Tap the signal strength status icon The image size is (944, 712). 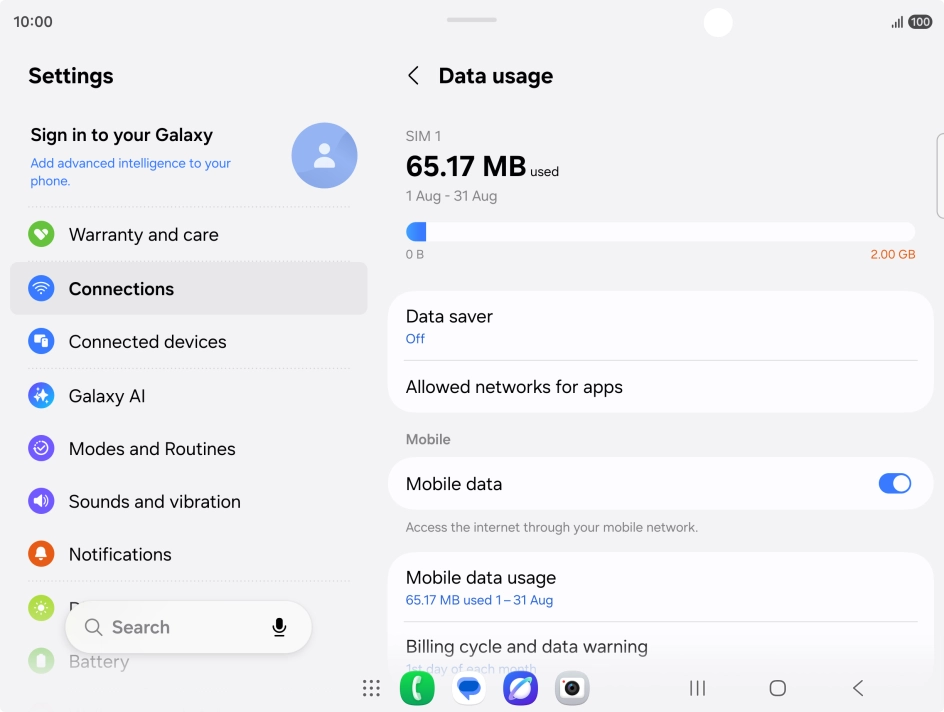pos(897,23)
